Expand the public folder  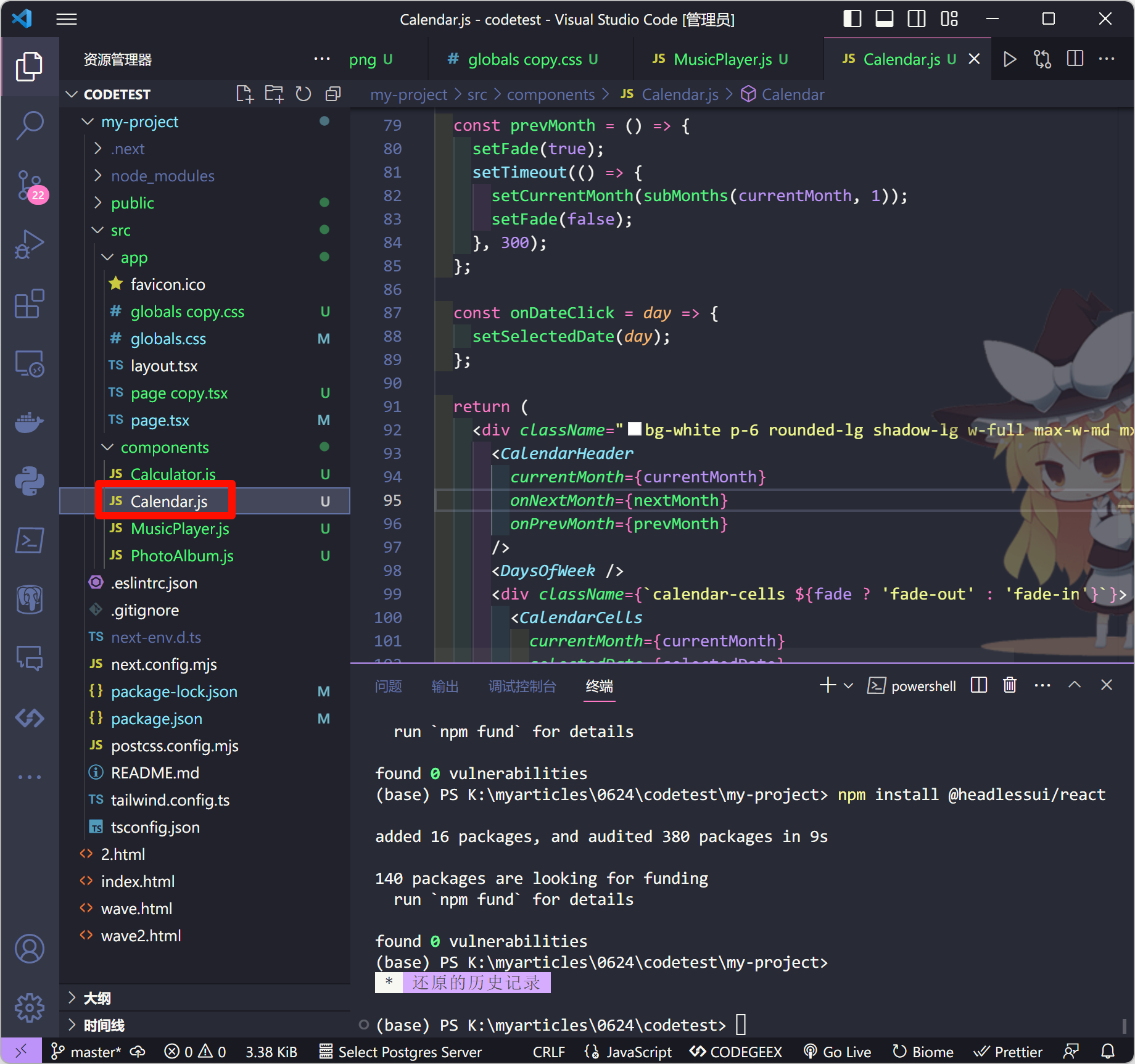click(97, 204)
